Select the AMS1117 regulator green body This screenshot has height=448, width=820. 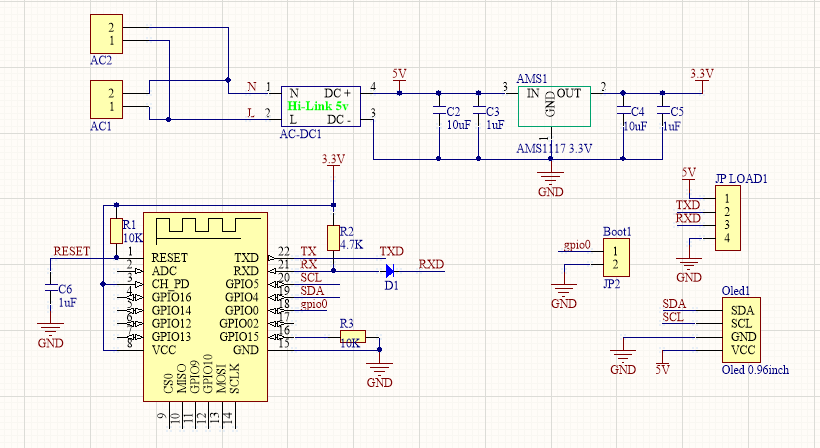click(554, 107)
